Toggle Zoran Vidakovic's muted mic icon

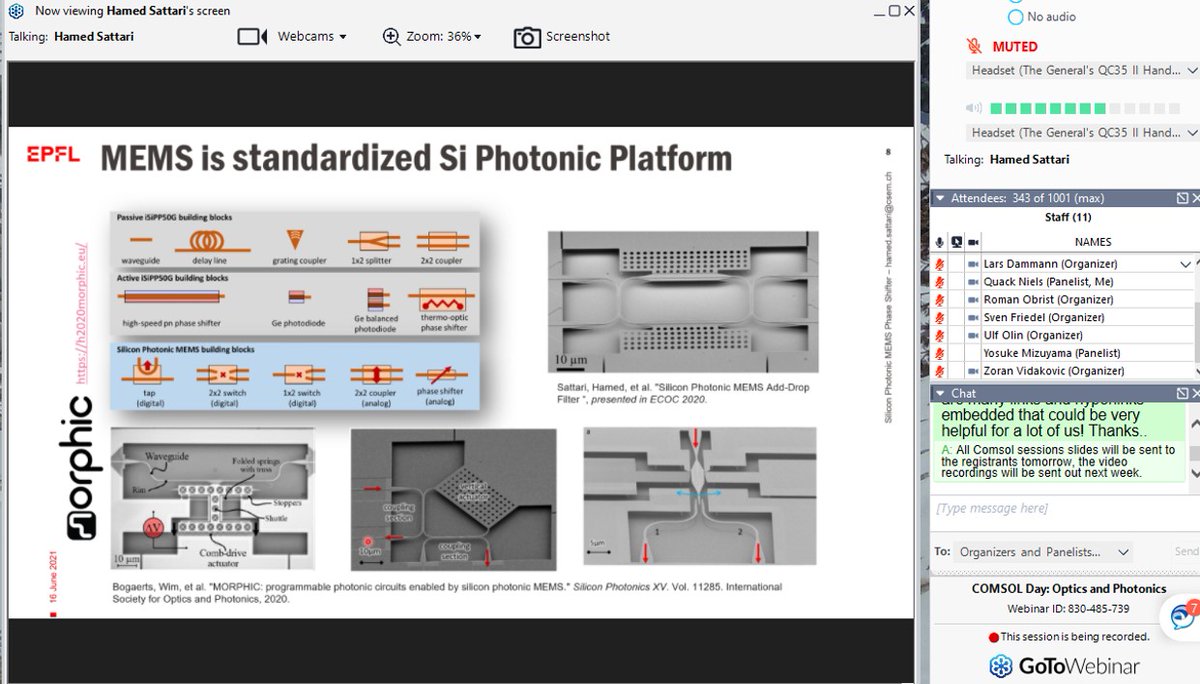click(939, 371)
